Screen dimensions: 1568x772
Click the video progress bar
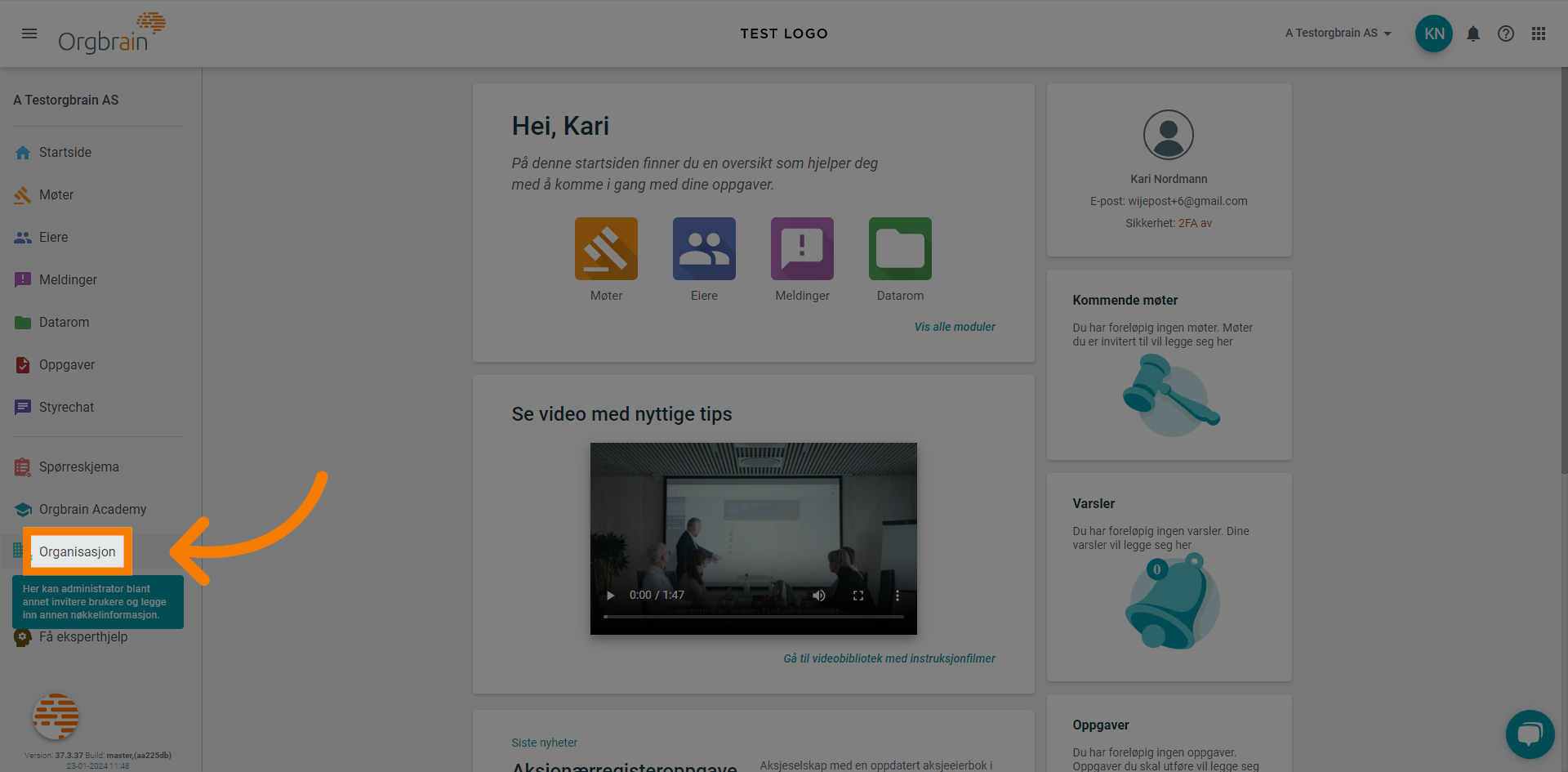[x=754, y=617]
